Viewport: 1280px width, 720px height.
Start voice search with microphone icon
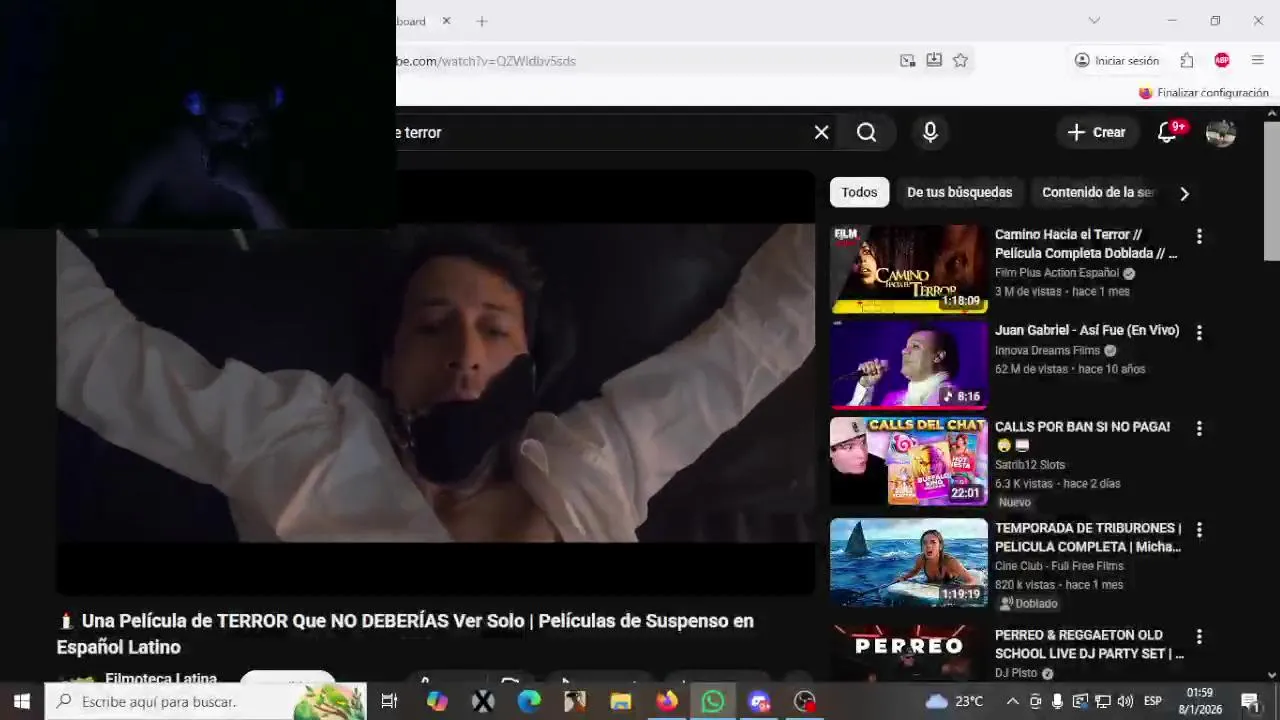tap(930, 132)
